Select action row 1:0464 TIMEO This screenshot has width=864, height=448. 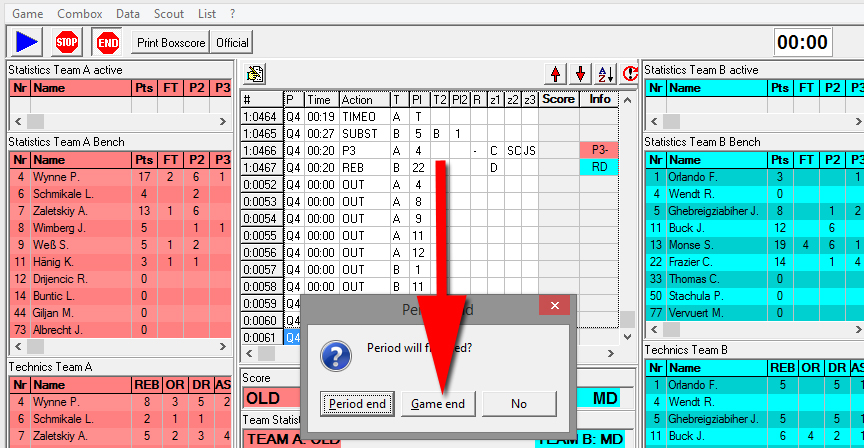coord(429,117)
